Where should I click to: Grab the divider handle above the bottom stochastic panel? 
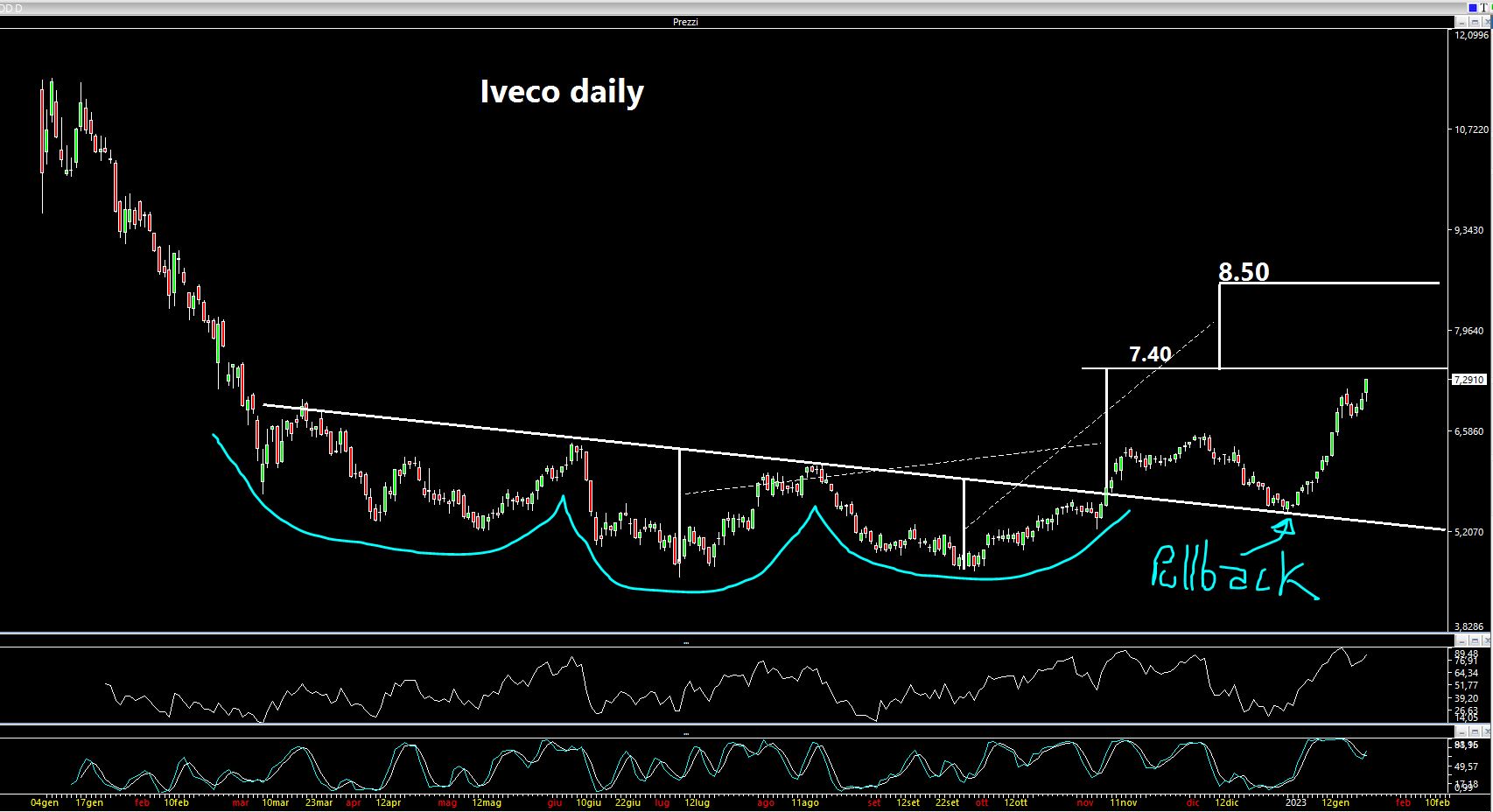[685, 733]
